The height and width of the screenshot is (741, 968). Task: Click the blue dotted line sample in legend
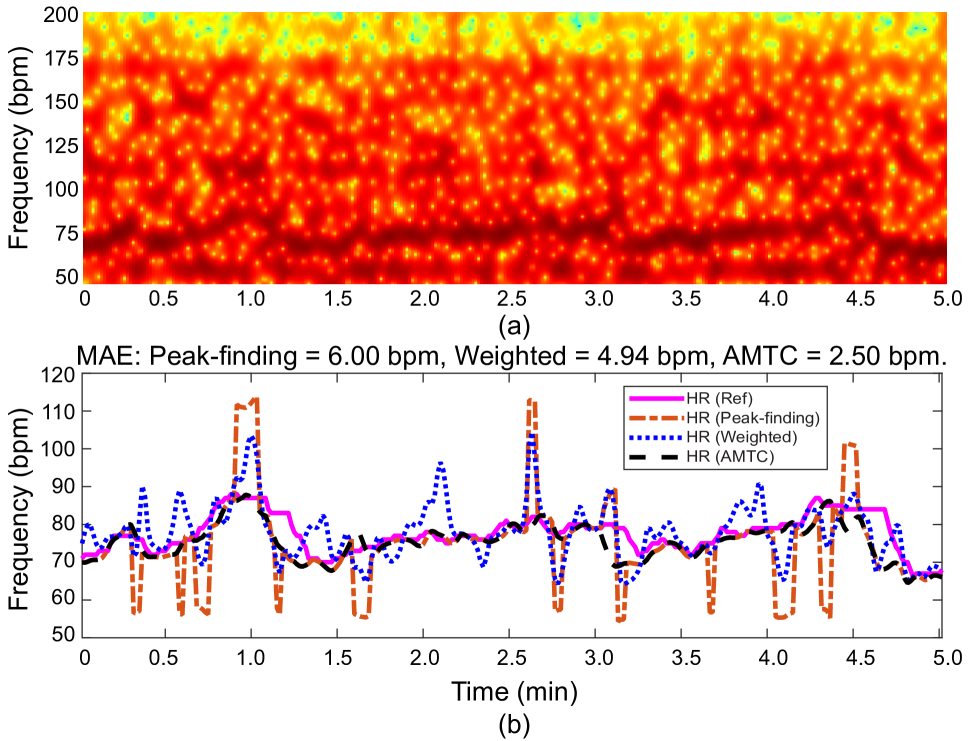click(655, 437)
